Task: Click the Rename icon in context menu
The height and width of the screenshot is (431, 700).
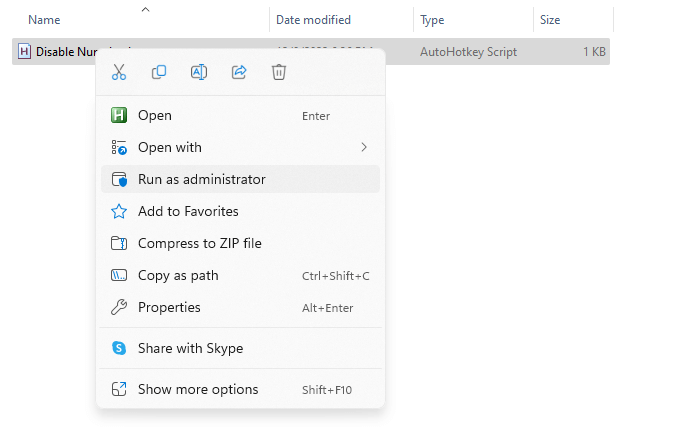Action: click(199, 72)
